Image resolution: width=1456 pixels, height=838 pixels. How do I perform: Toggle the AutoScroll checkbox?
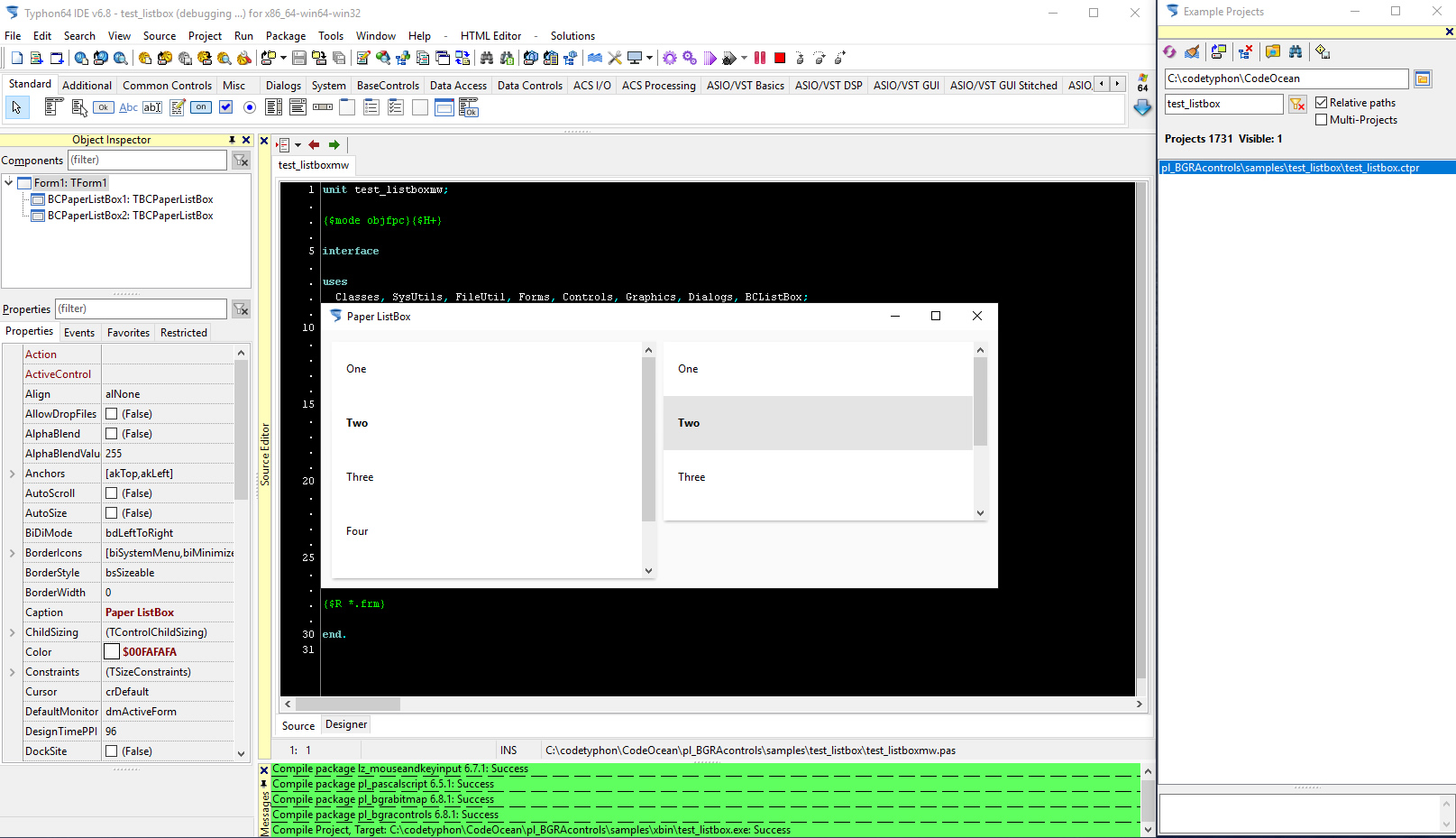(112, 493)
